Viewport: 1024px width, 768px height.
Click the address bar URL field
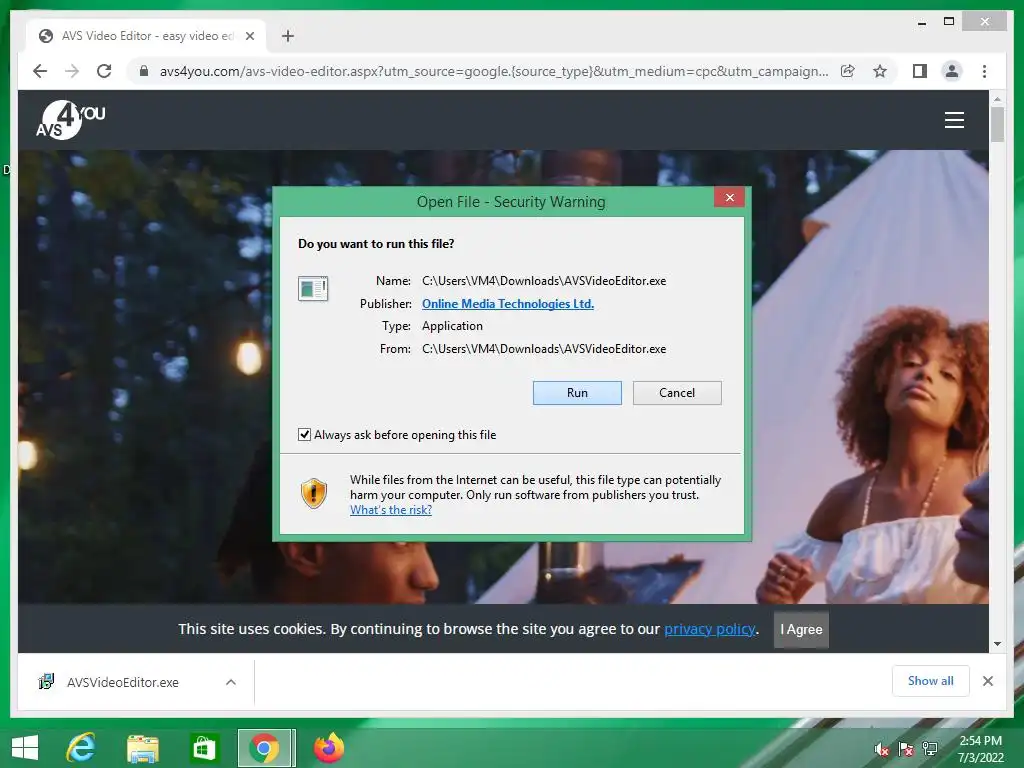[x=494, y=71]
